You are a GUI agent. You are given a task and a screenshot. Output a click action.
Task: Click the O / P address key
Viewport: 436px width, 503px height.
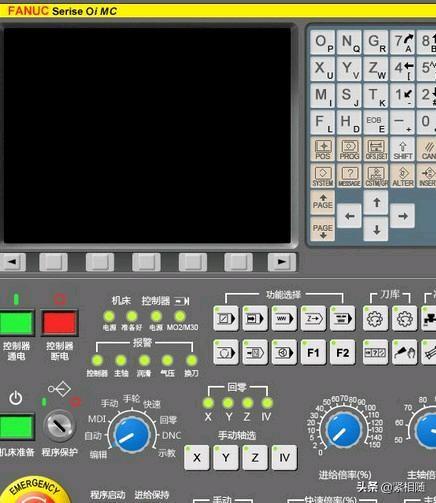point(323,42)
